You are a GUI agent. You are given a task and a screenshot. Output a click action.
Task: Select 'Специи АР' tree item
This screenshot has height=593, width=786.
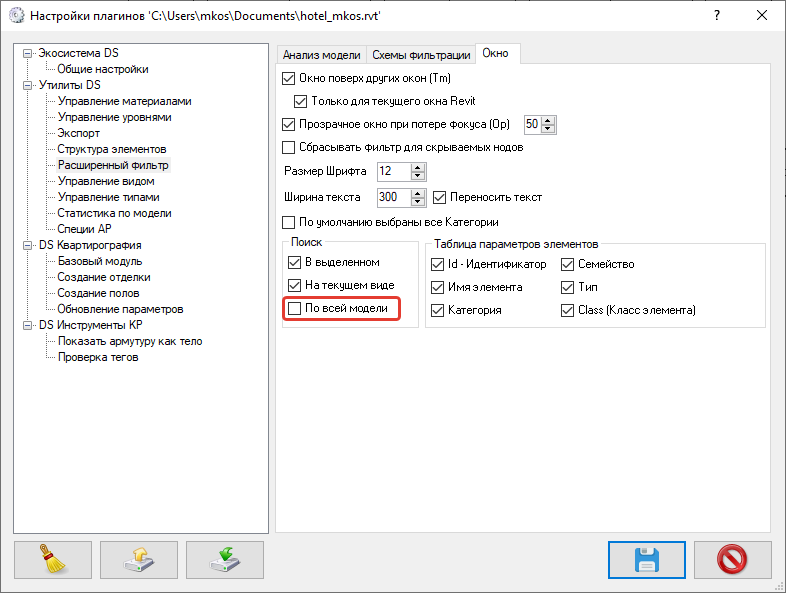pos(84,229)
